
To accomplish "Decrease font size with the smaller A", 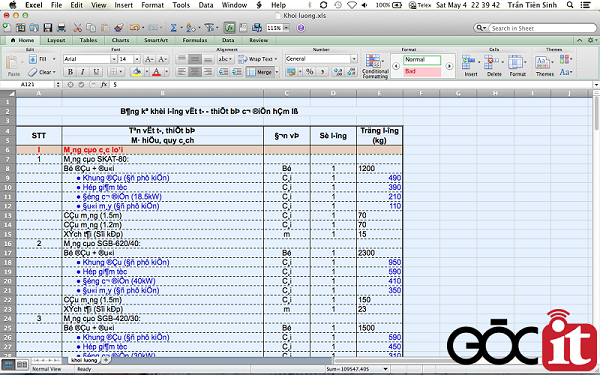I will 162,59.
